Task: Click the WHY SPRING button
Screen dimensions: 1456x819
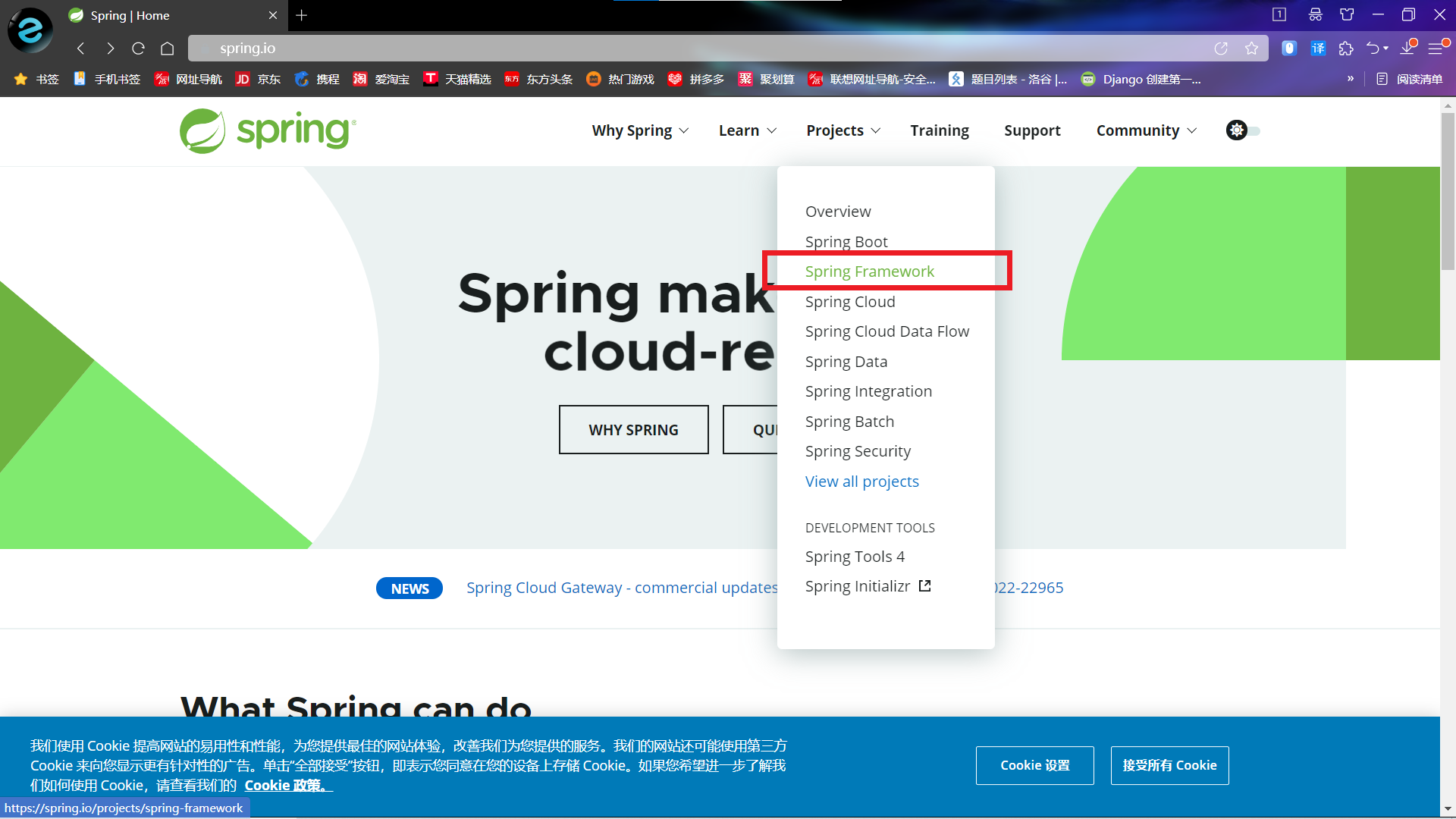Action: tap(634, 430)
